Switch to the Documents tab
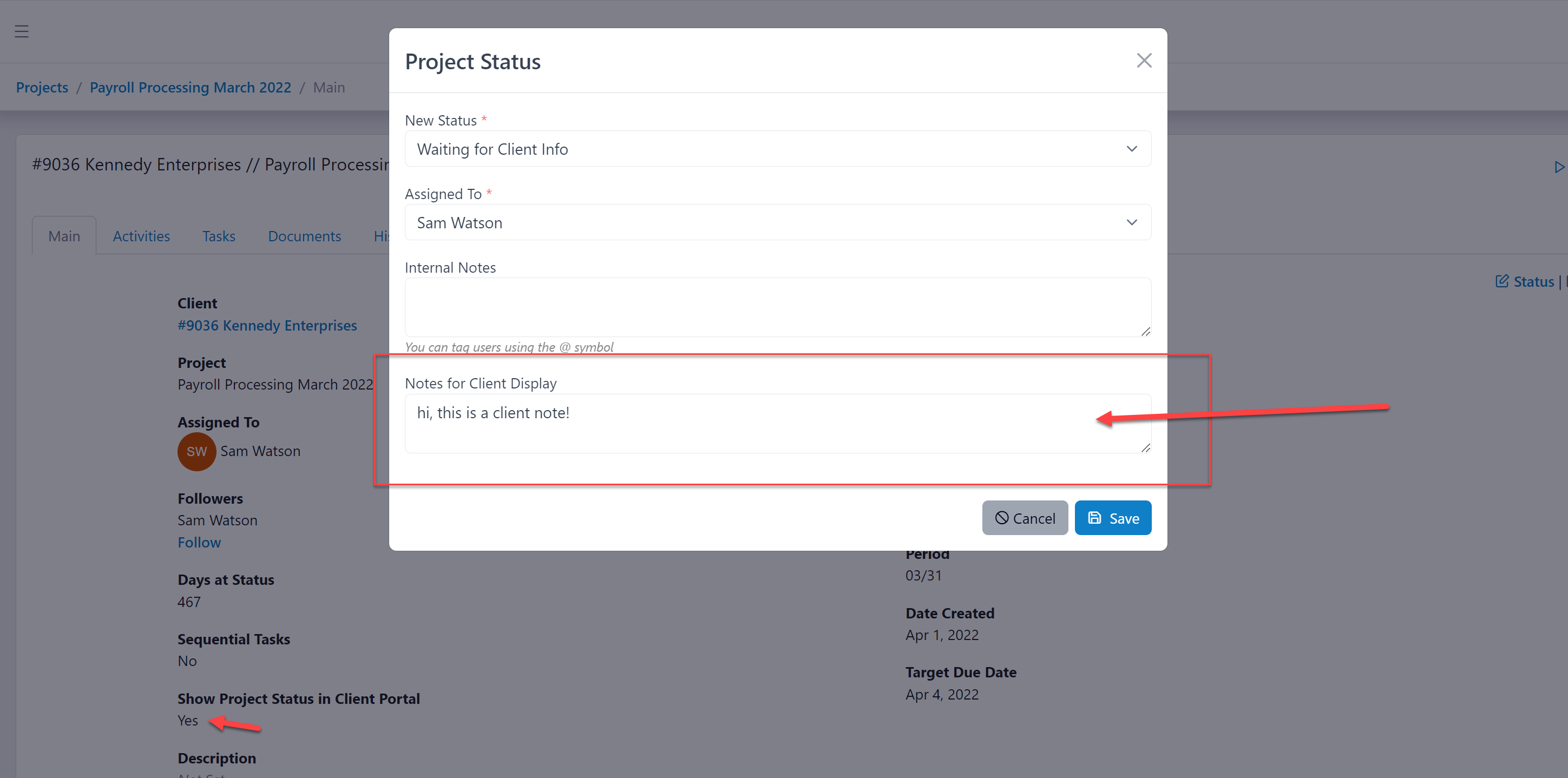This screenshot has width=1568, height=778. tap(304, 236)
